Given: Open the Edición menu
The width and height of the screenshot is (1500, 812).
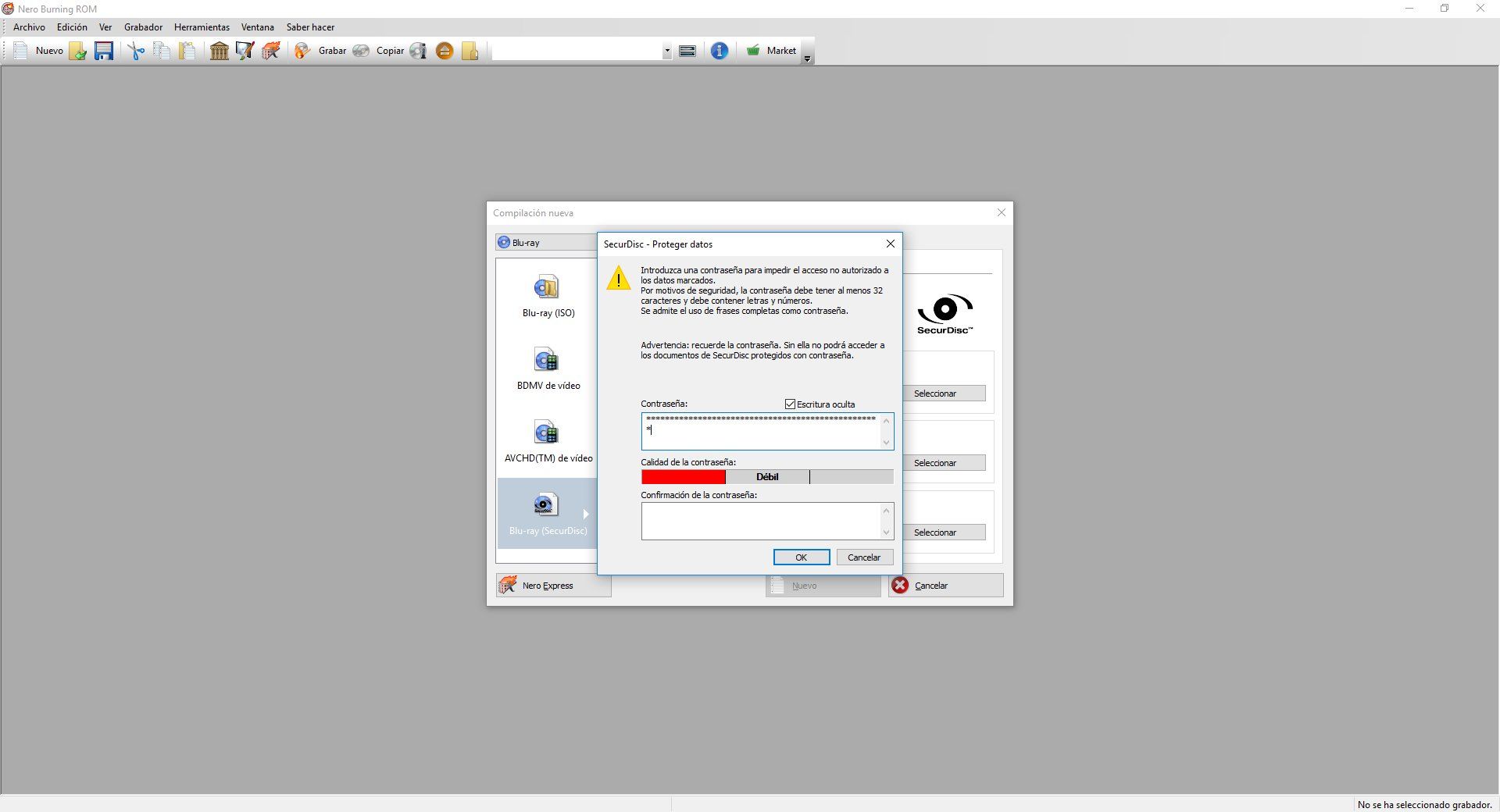Looking at the screenshot, I should click(x=72, y=27).
